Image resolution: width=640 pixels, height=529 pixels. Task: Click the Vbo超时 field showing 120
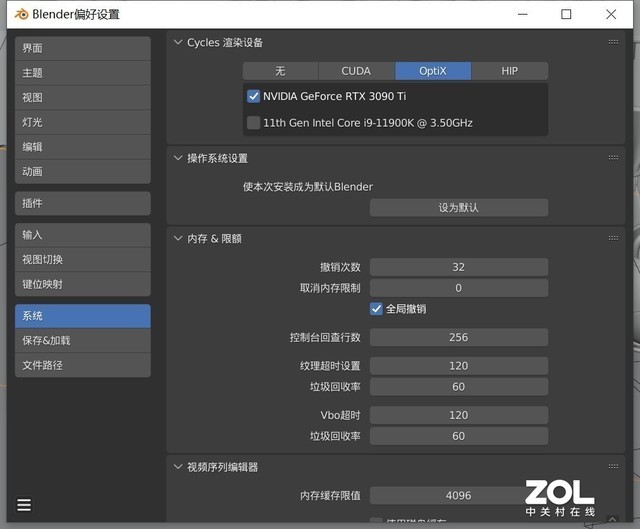point(459,415)
